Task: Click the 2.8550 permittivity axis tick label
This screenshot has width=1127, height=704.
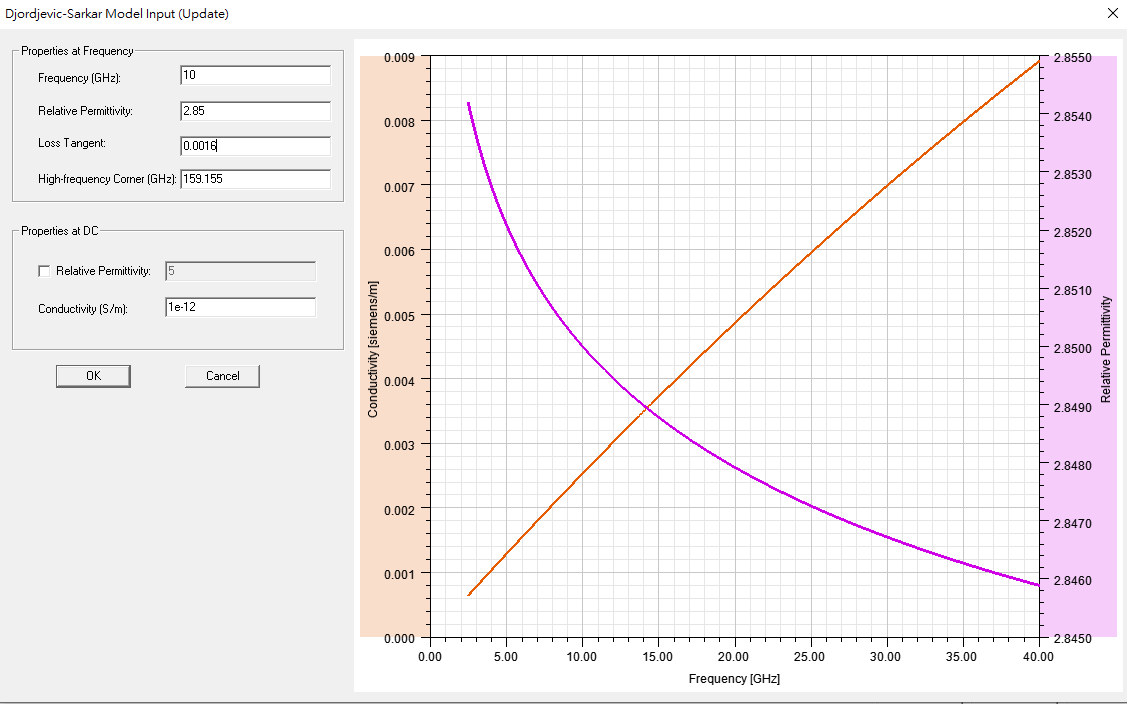Action: pos(1072,58)
